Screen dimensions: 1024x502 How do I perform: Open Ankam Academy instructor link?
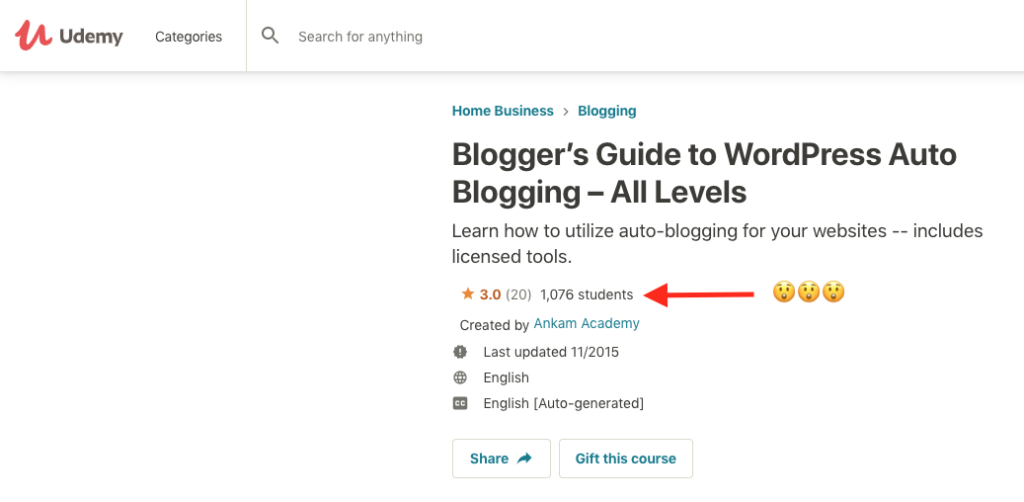coord(586,323)
